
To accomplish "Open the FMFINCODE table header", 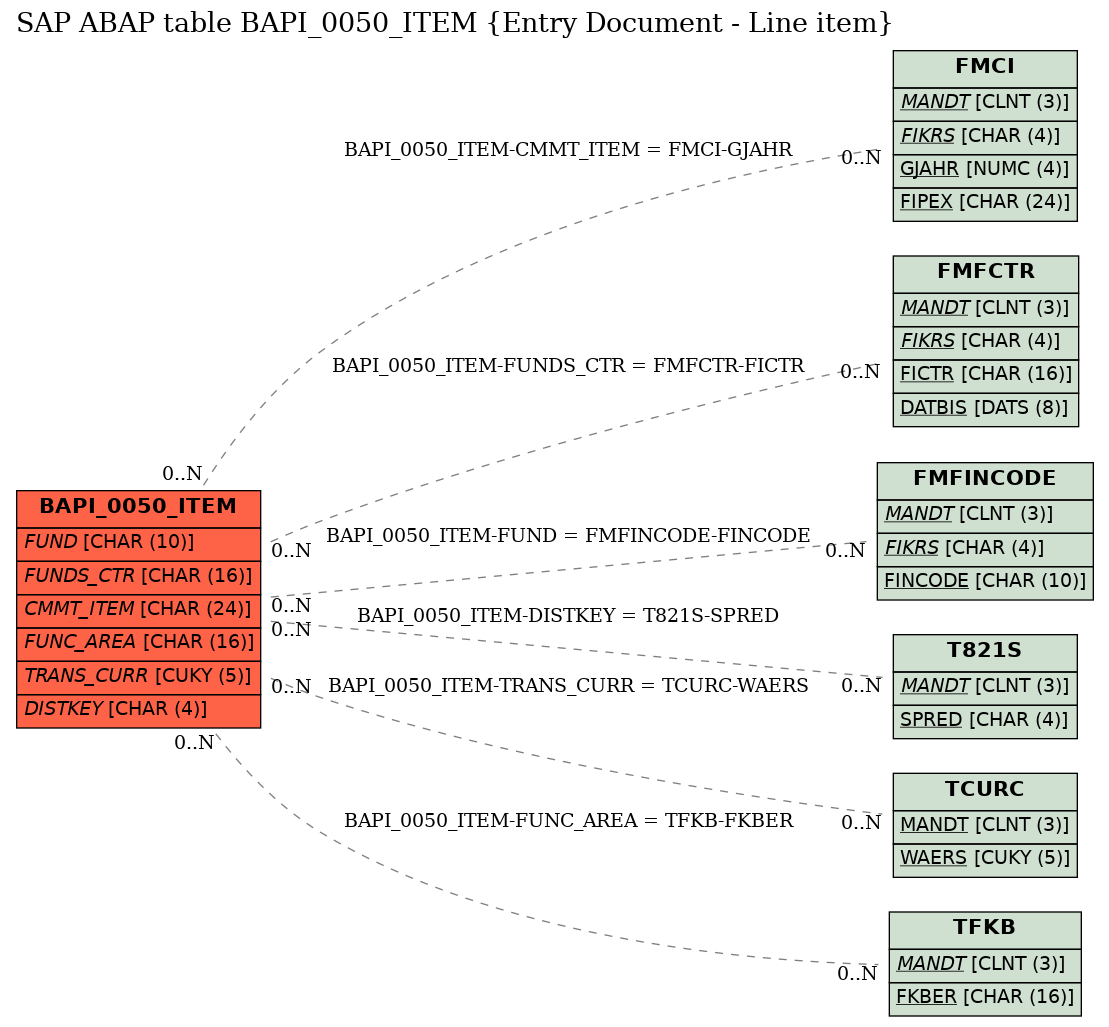I will [x=985, y=480].
